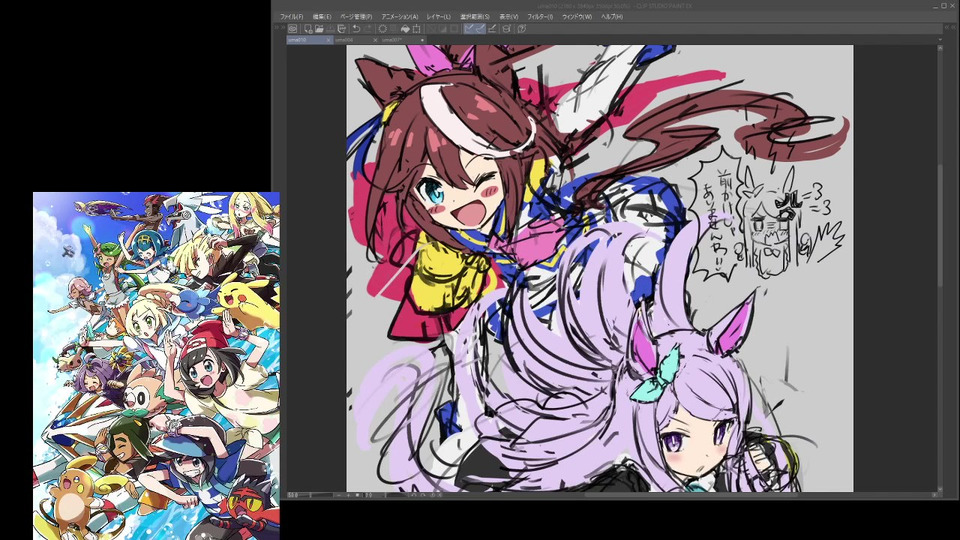This screenshot has height=540, width=960.
Task: Click the Pokemon reference image
Action: 156,366
